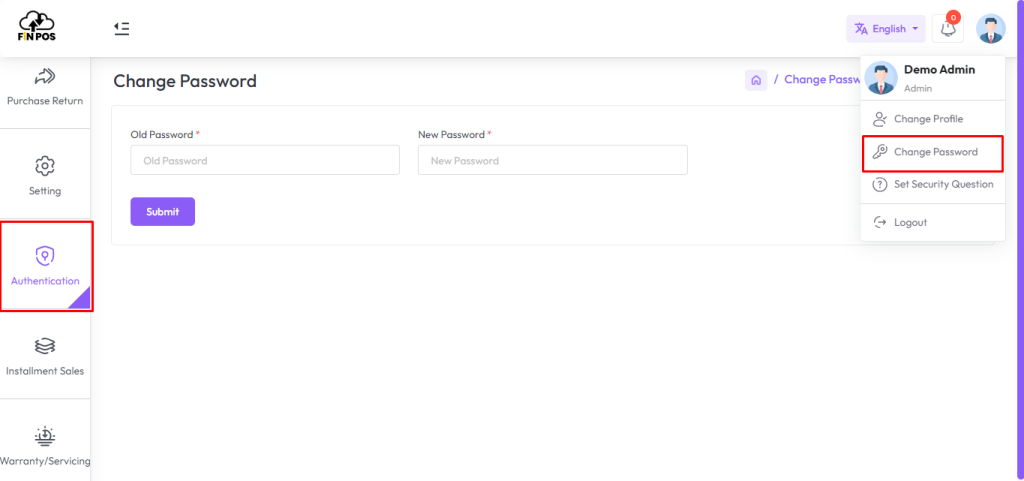1024x481 pixels.
Task: Select Set Security Question menu entry
Action: (x=933, y=185)
